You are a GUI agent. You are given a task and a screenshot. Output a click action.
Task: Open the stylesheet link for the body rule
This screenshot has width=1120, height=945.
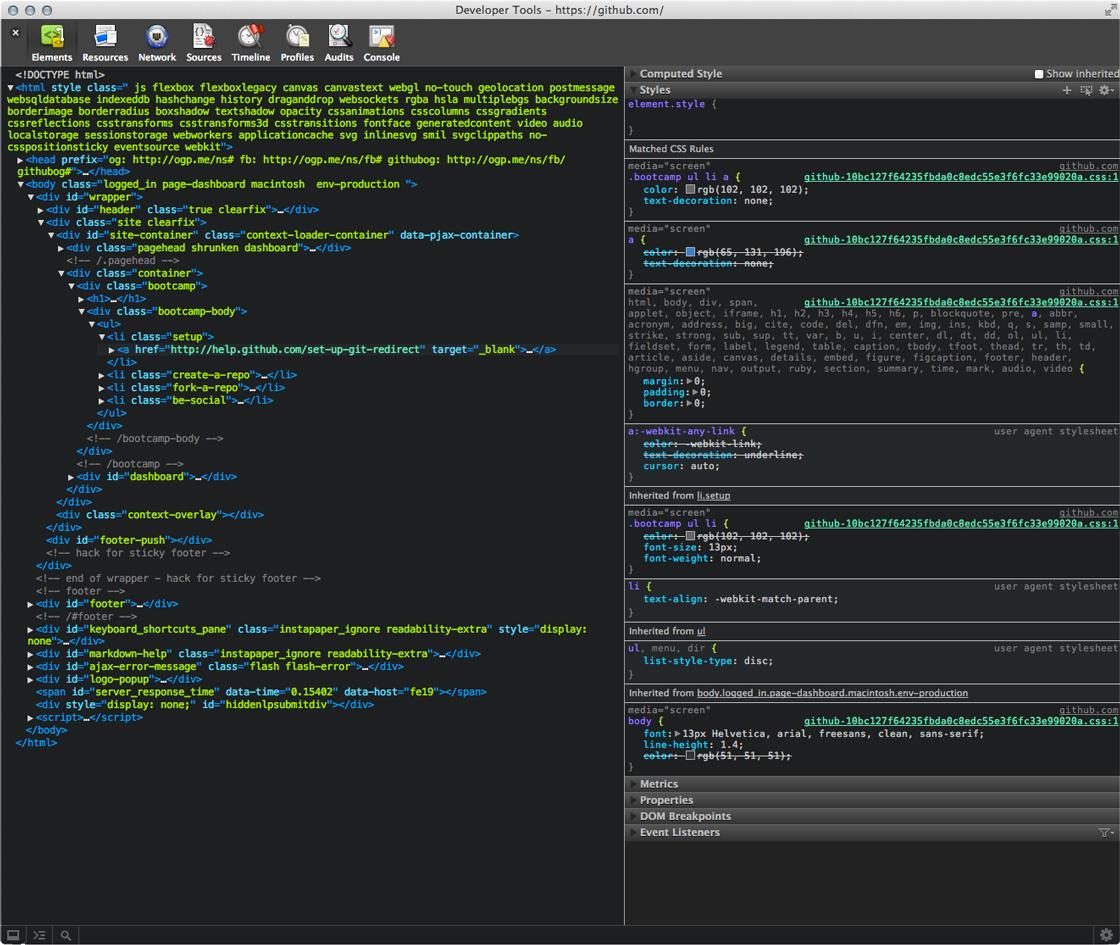(x=960, y=721)
